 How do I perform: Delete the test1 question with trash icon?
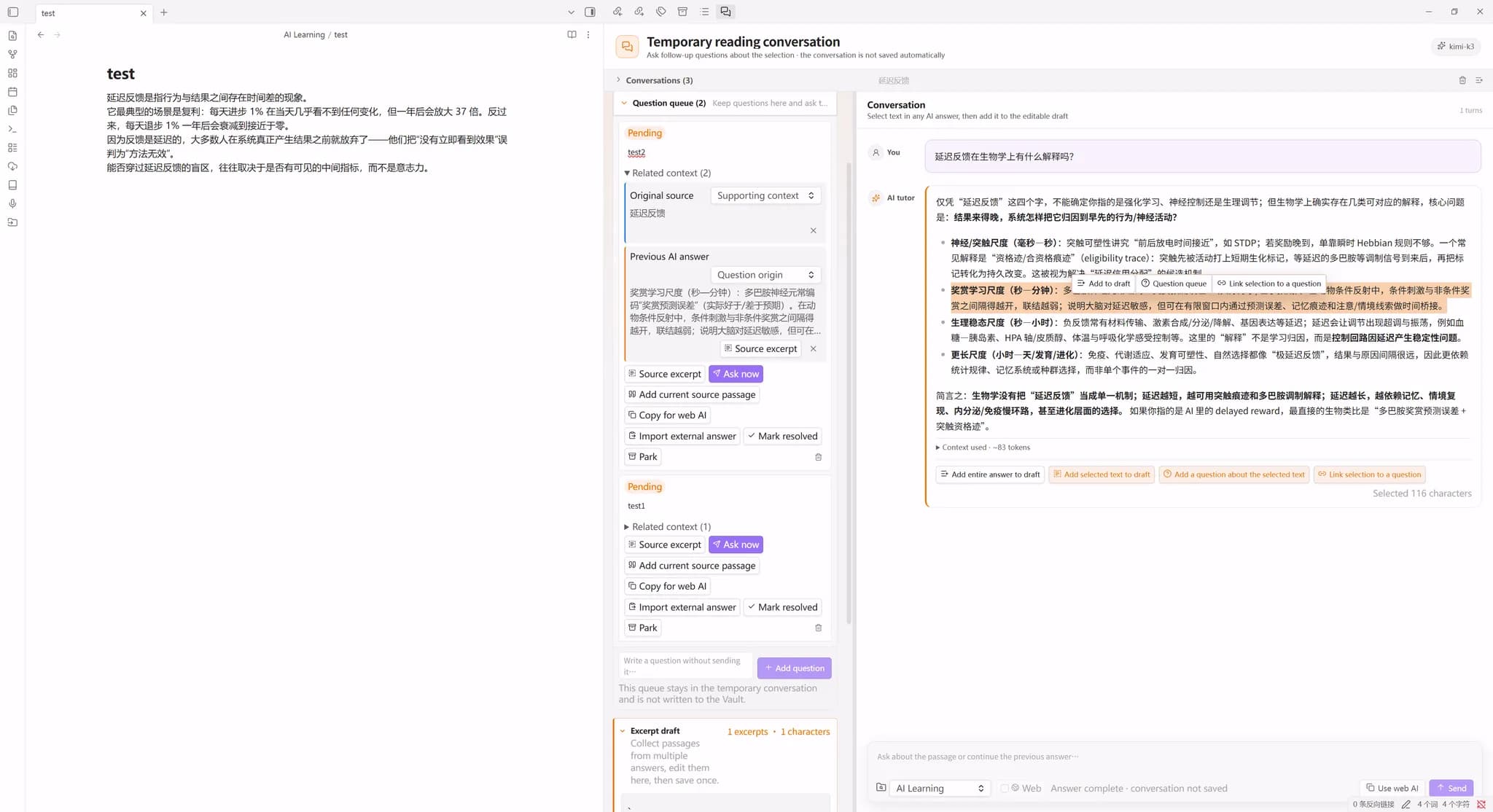(818, 628)
